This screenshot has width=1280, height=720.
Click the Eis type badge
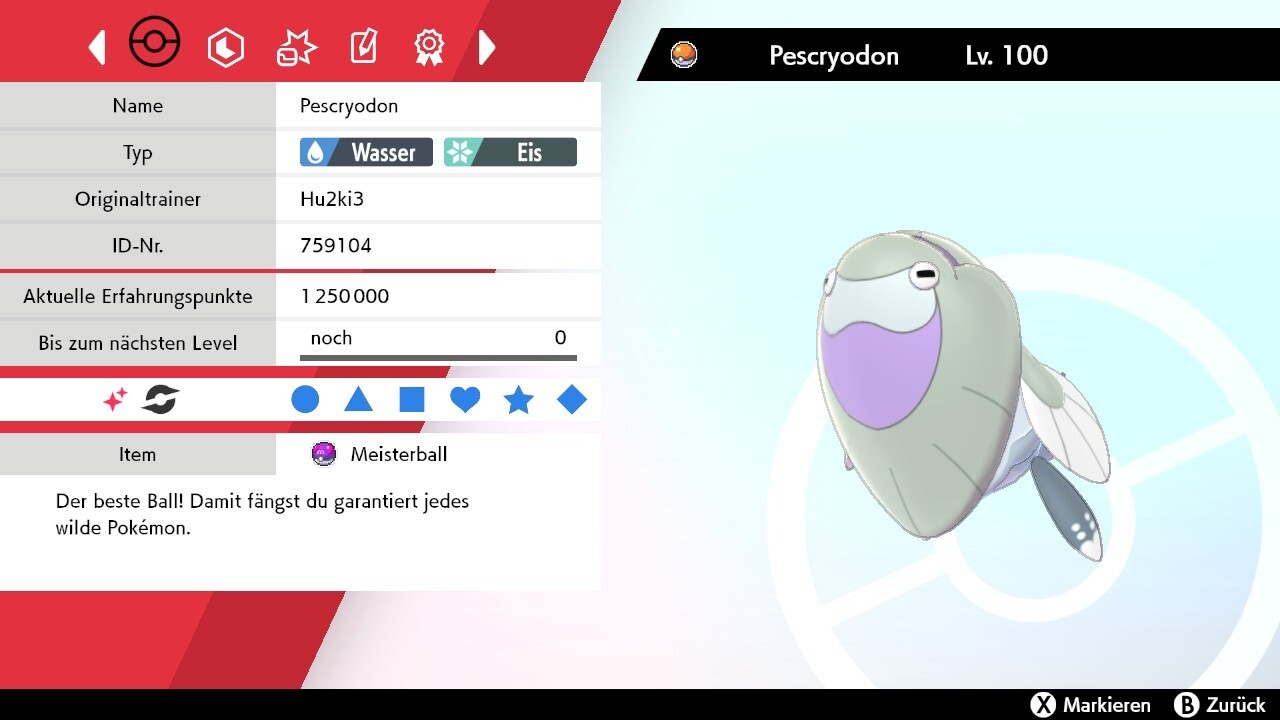pyautogui.click(x=510, y=152)
